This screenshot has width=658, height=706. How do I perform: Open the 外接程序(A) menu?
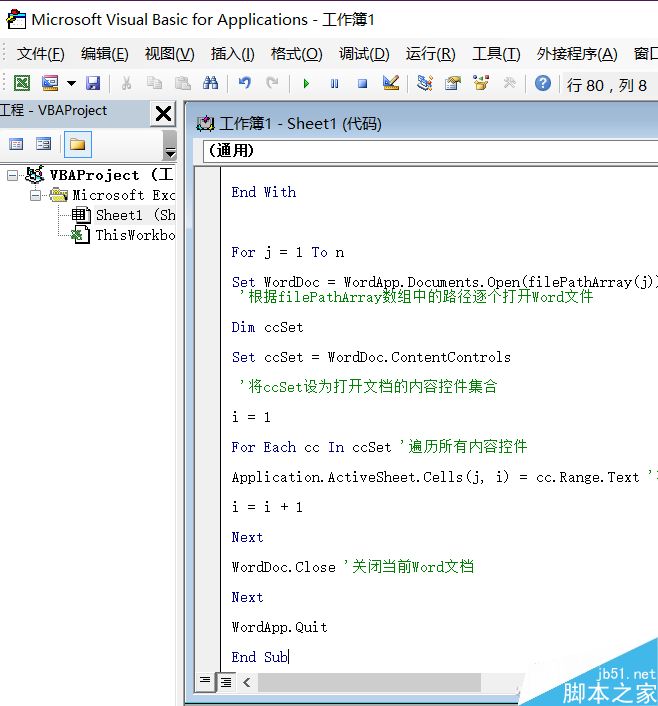(576, 54)
